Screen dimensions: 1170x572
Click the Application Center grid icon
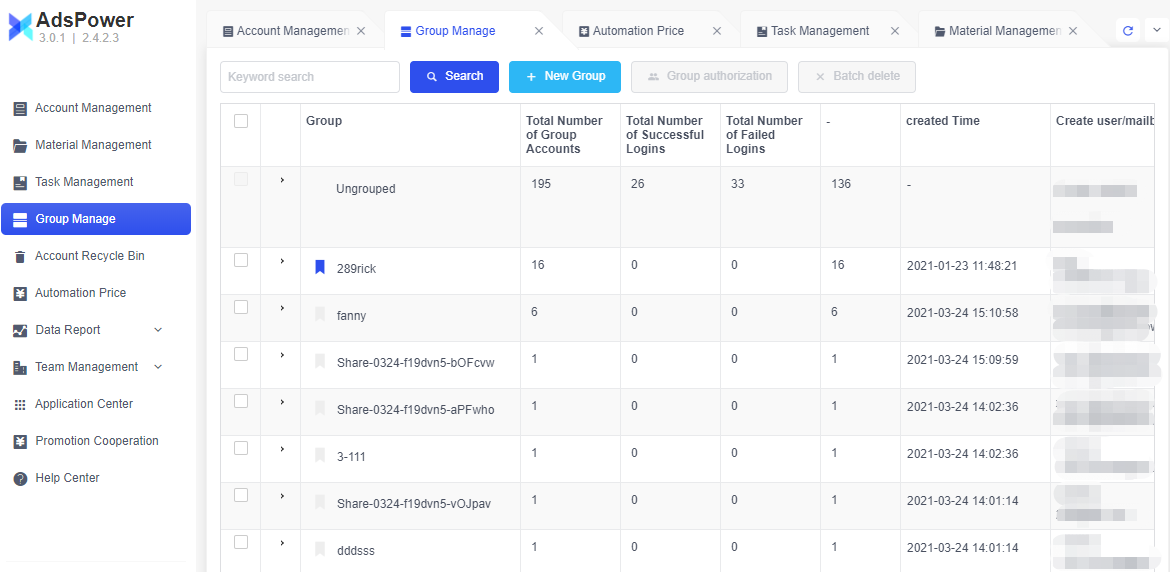tap(20, 405)
